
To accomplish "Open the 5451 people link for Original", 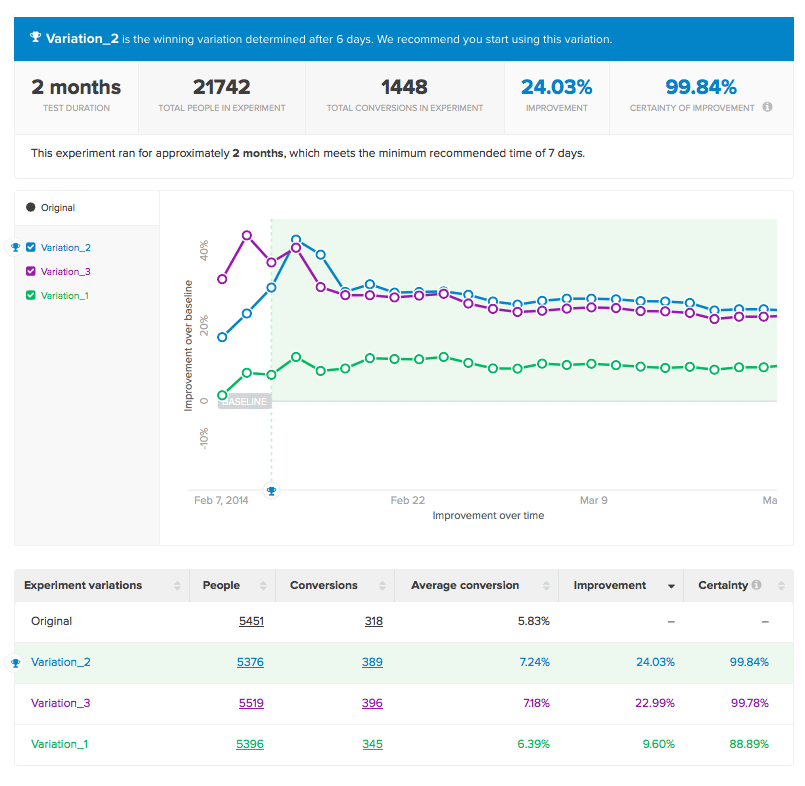I will pos(251,621).
